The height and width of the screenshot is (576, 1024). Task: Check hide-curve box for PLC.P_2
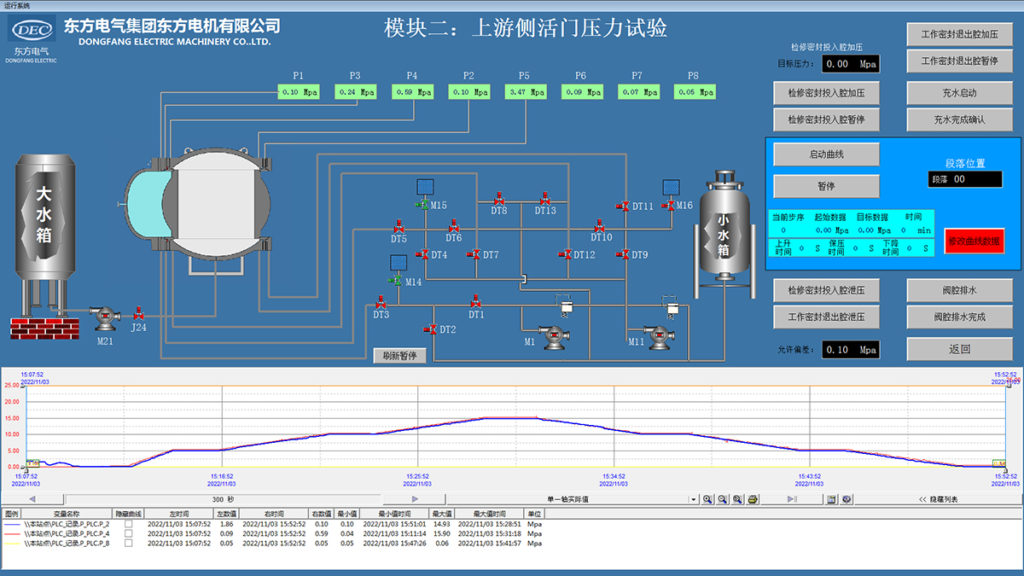(x=129, y=524)
